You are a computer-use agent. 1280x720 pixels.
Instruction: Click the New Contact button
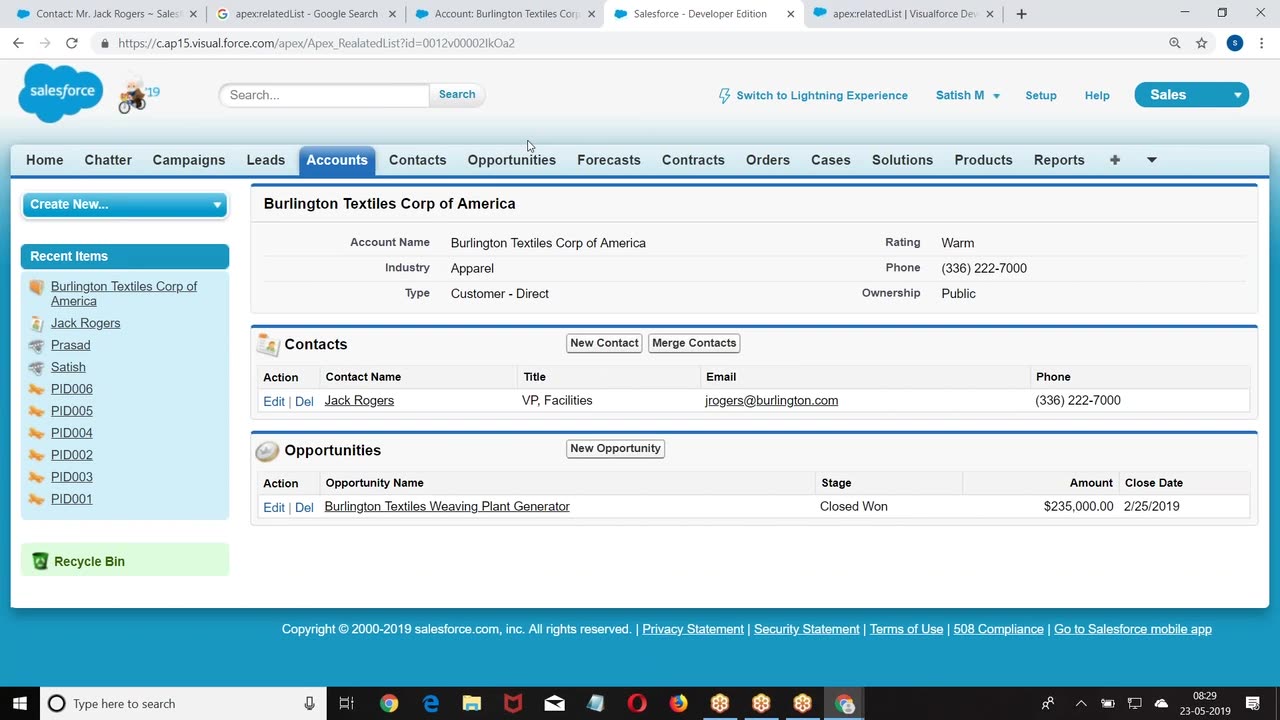tap(604, 343)
